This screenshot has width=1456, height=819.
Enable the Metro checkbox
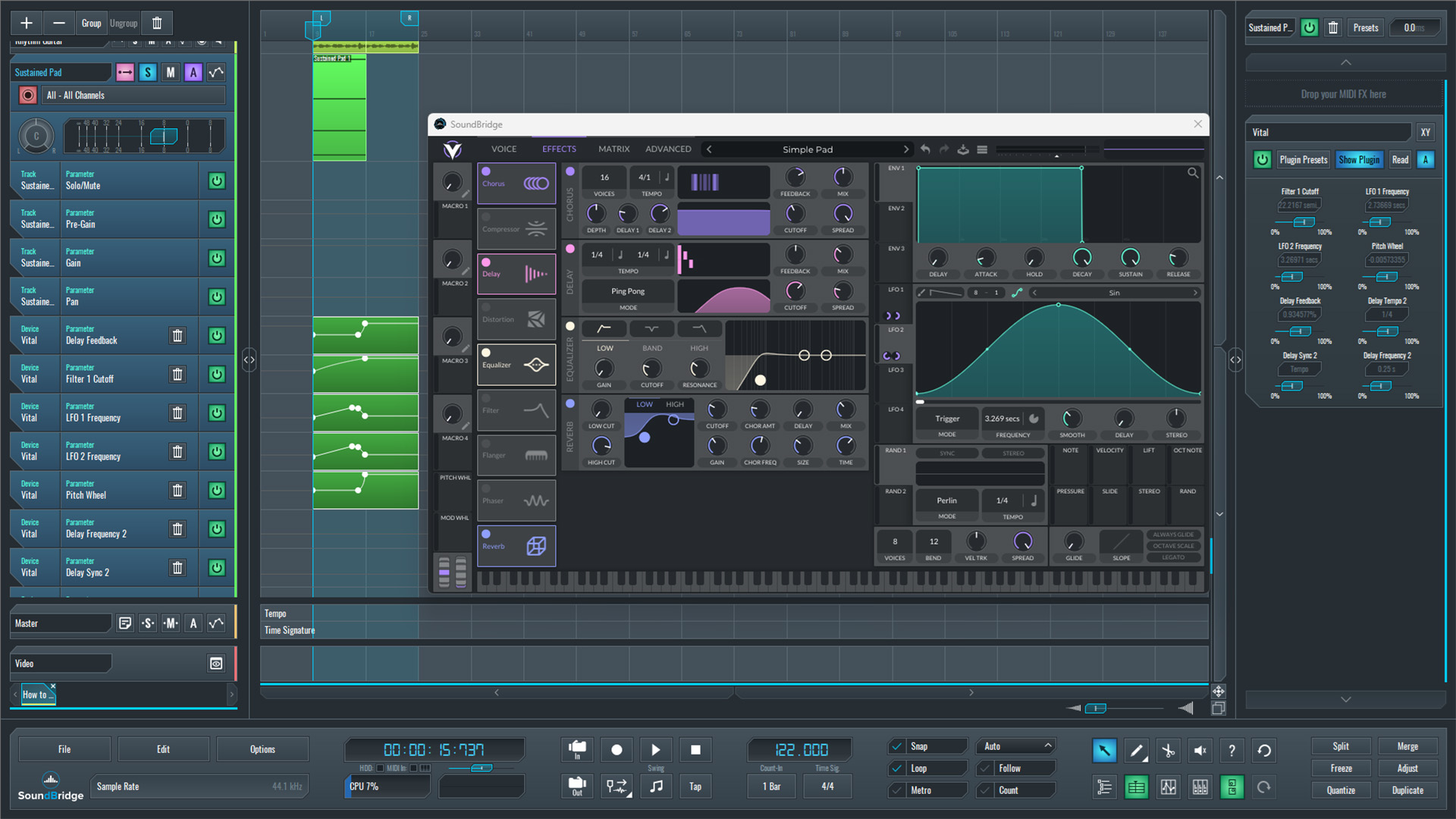(x=897, y=790)
